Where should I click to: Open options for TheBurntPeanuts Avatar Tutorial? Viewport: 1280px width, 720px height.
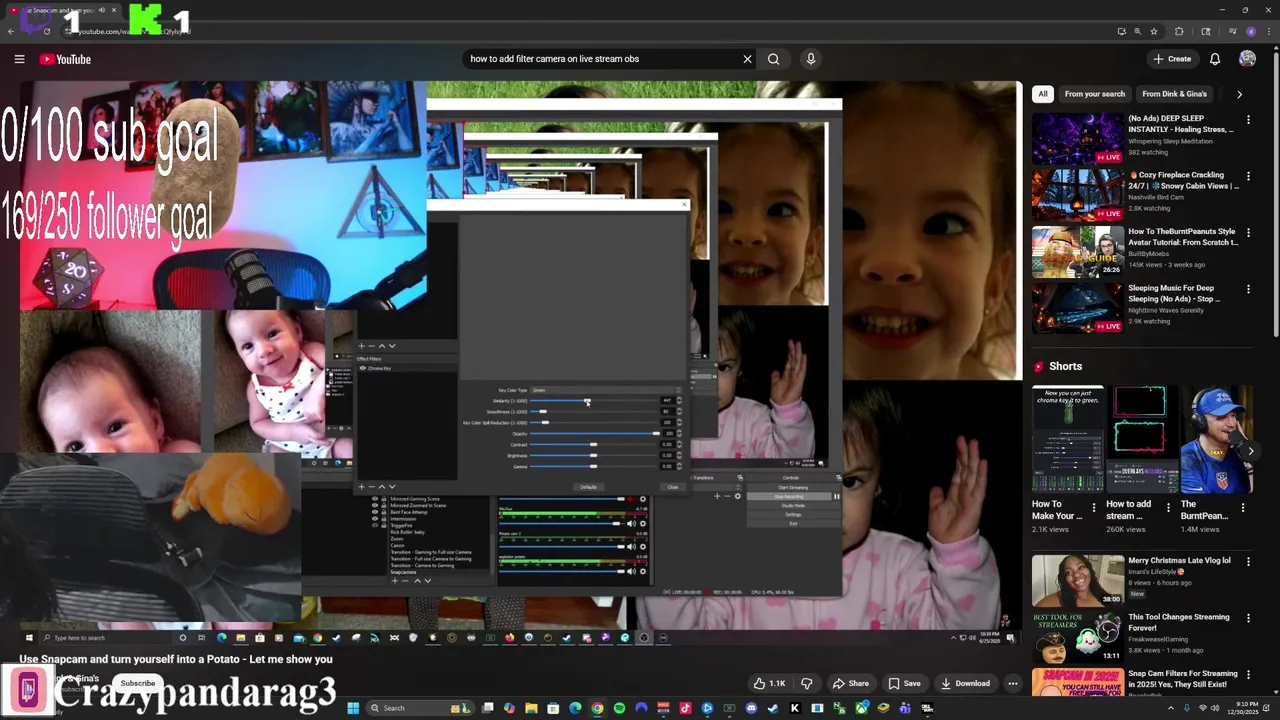[x=1247, y=233]
